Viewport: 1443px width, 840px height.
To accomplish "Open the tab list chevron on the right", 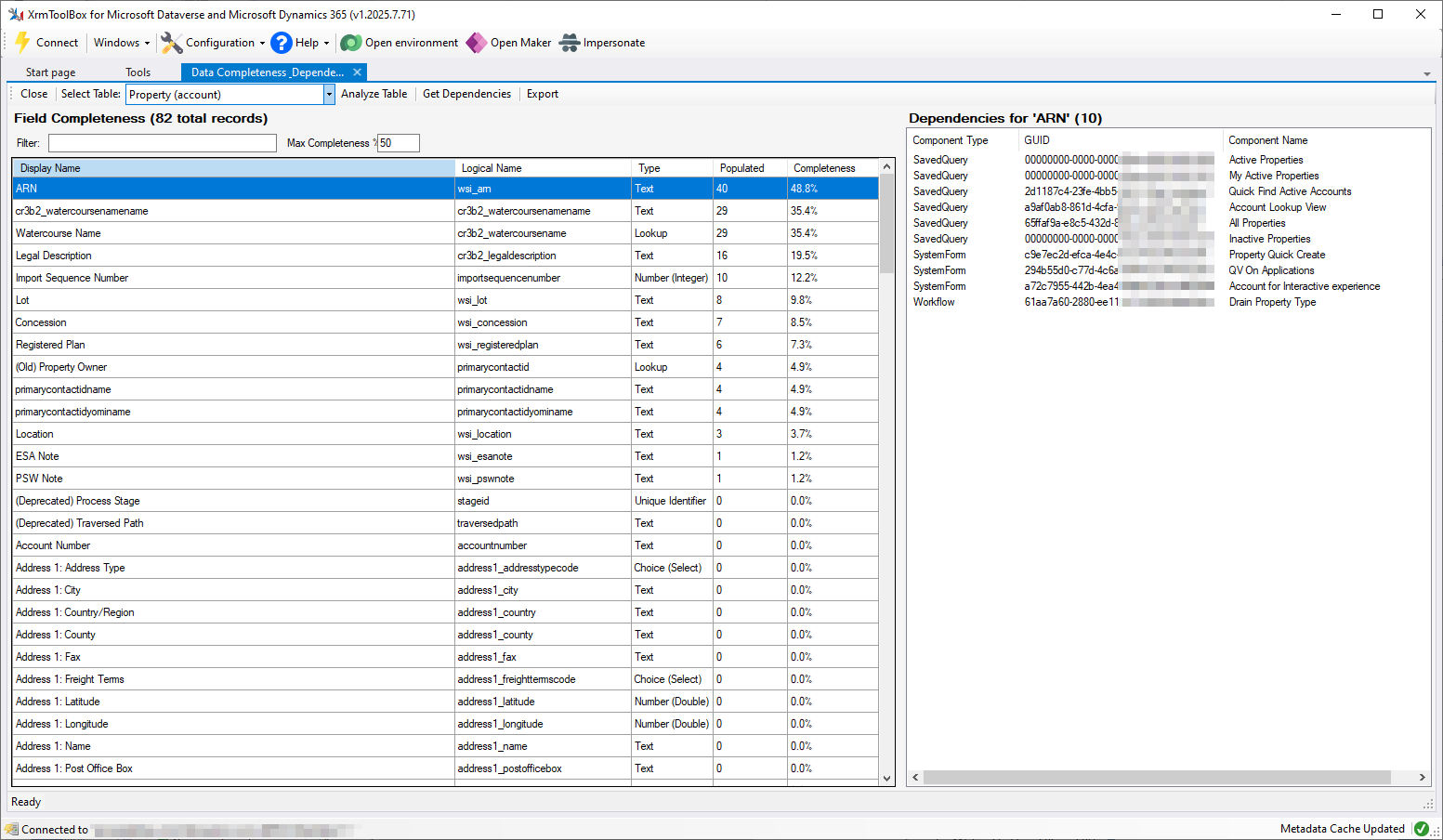I will click(1425, 72).
